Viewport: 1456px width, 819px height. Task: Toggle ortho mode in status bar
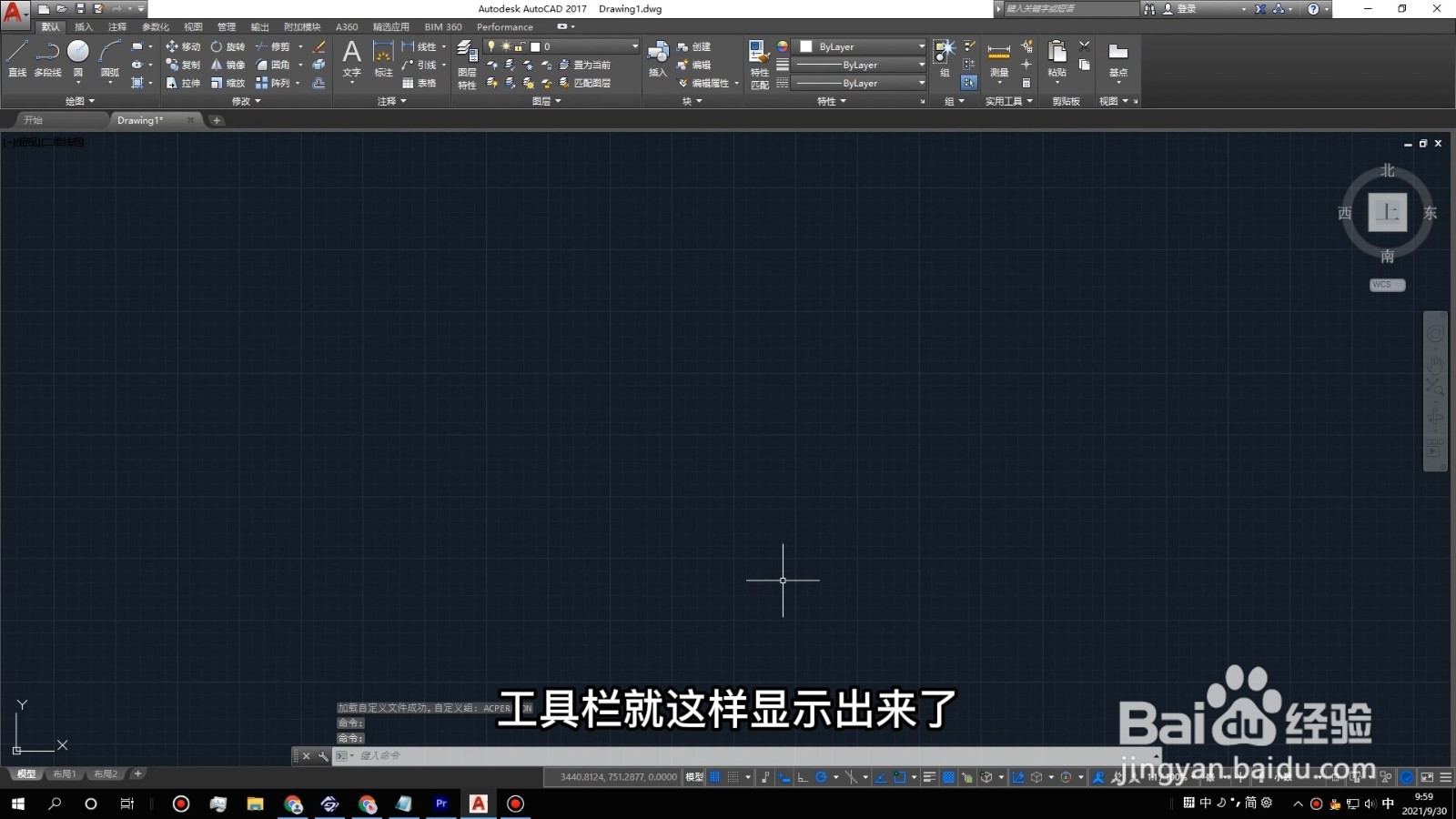click(x=803, y=777)
